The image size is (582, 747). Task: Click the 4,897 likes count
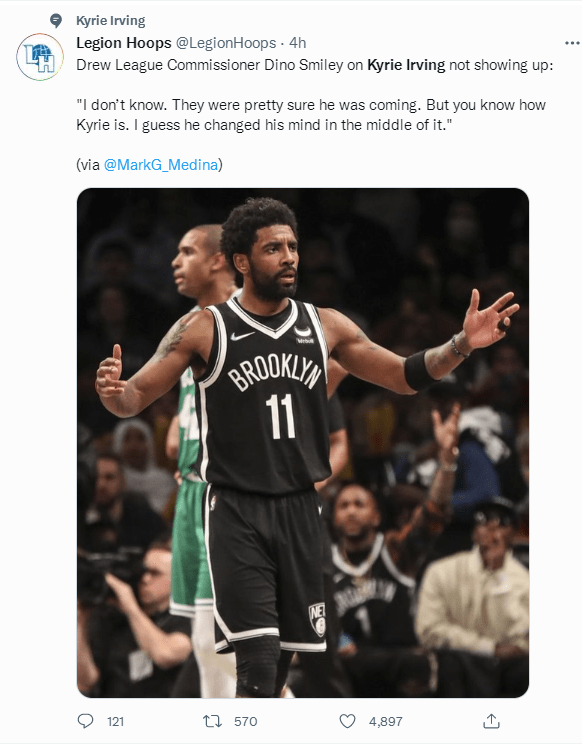(385, 721)
